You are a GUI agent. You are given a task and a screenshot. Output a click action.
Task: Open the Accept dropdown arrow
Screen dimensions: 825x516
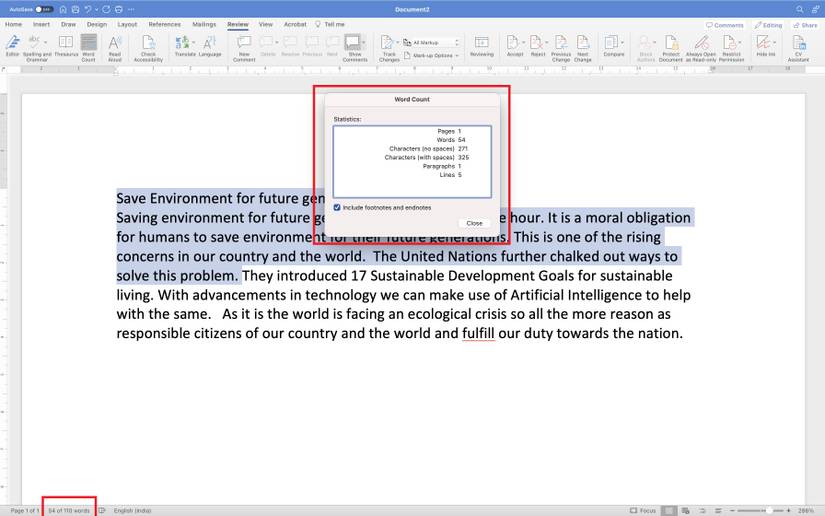coord(523,42)
